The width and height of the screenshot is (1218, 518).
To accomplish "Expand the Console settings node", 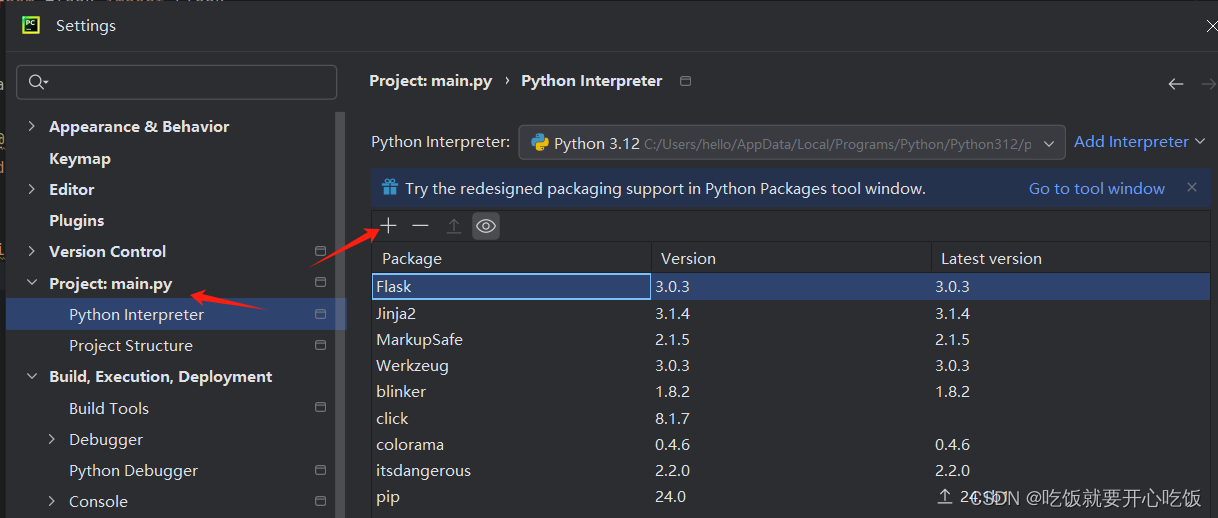I will tap(52, 501).
